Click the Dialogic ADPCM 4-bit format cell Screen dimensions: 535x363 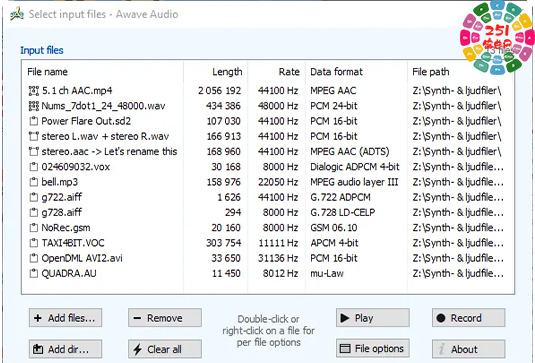355,167
